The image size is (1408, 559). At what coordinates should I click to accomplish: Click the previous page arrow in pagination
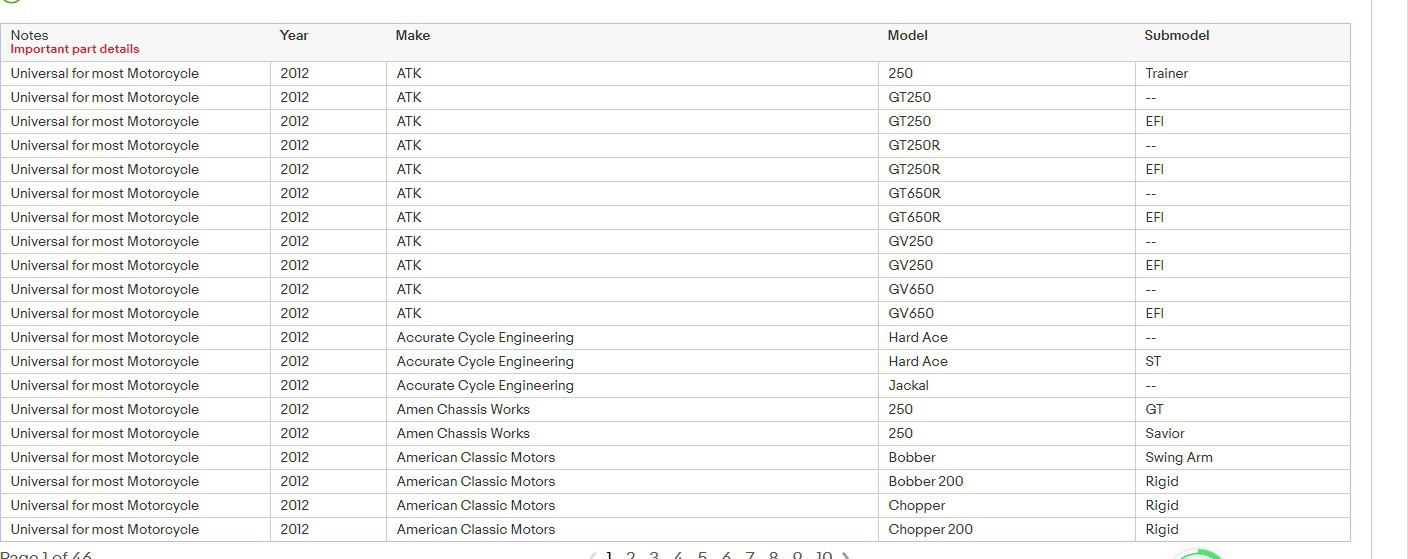click(591, 556)
